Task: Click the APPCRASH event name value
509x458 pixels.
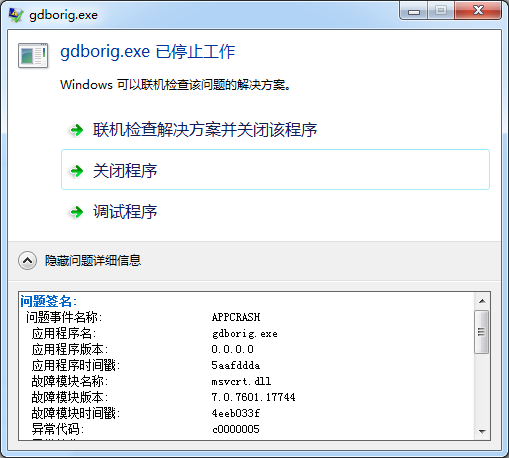Action: pos(236,317)
